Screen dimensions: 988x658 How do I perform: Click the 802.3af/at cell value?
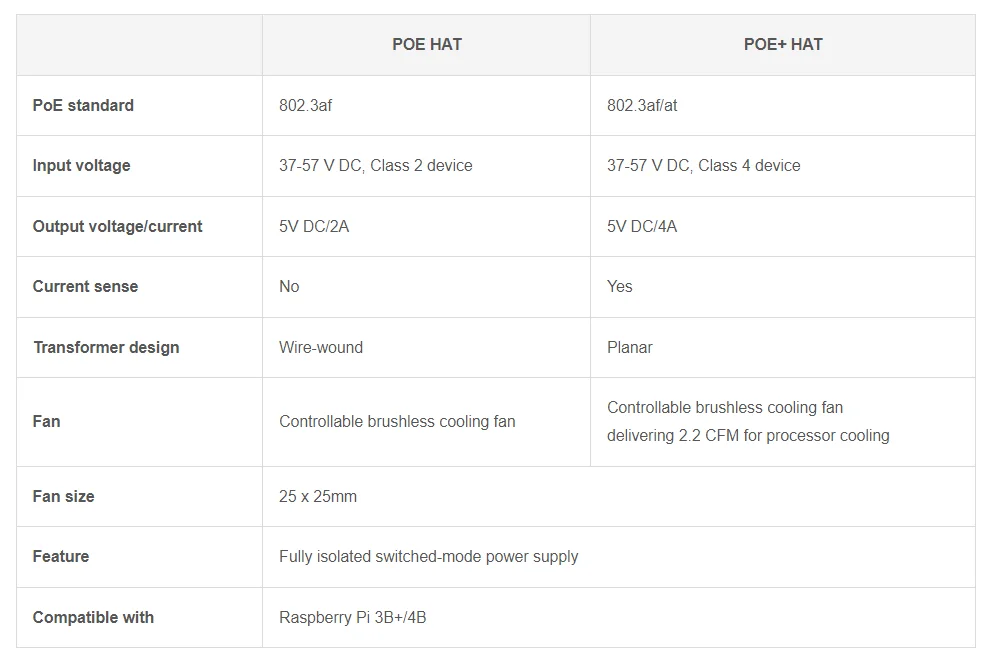642,105
